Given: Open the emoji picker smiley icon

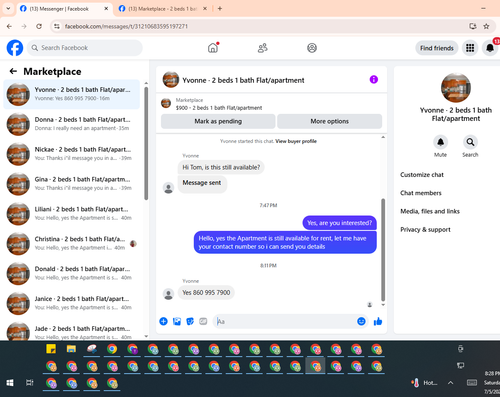Looking at the screenshot, I should pyautogui.click(x=361, y=321).
